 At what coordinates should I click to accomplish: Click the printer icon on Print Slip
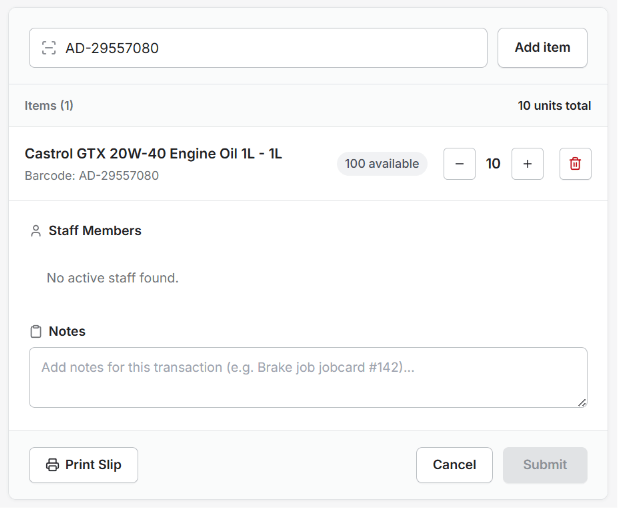click(52, 465)
